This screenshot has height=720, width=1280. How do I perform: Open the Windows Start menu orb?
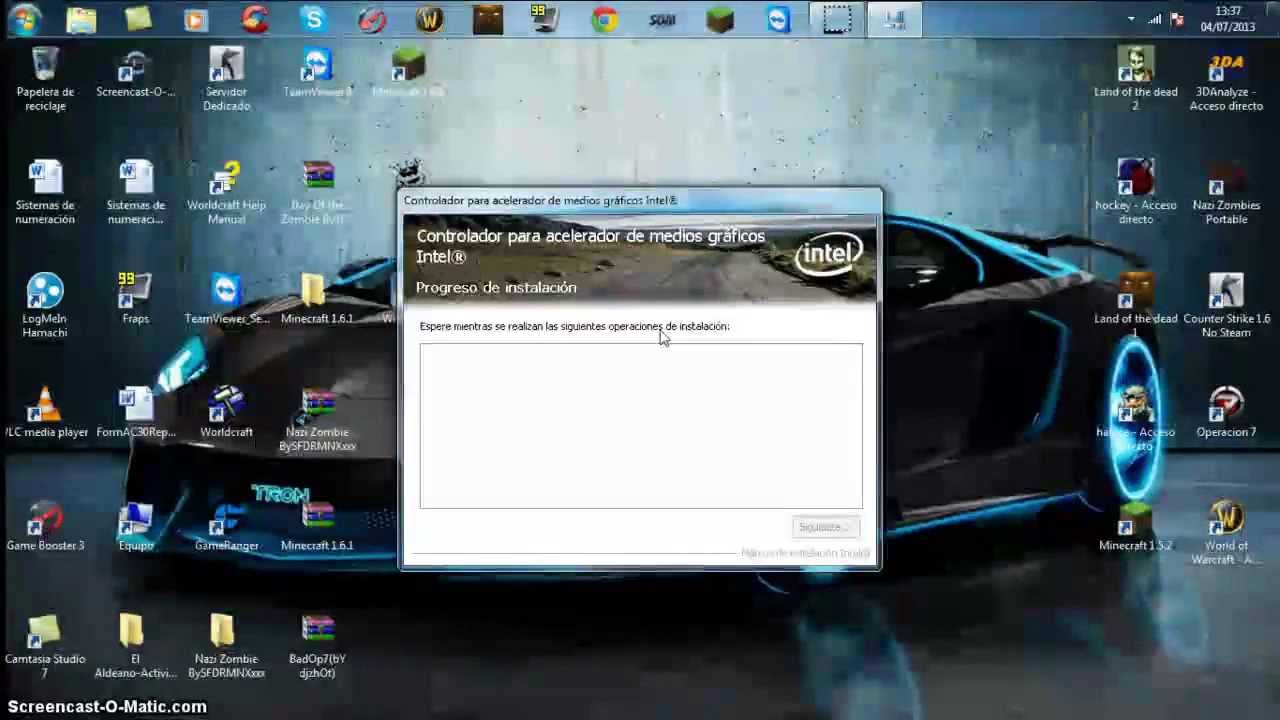coord(23,19)
